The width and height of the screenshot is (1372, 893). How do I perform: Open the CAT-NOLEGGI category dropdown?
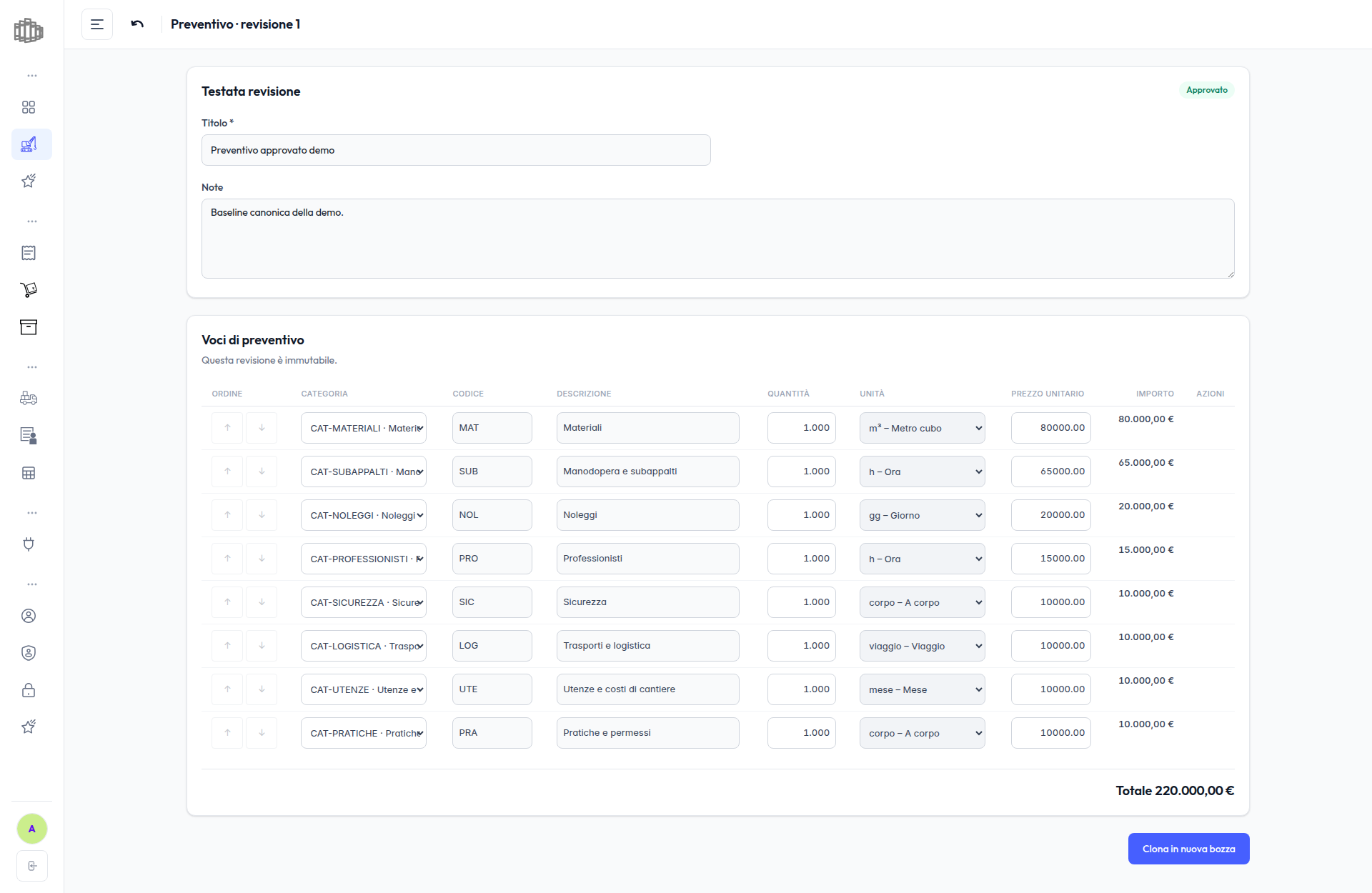(364, 515)
